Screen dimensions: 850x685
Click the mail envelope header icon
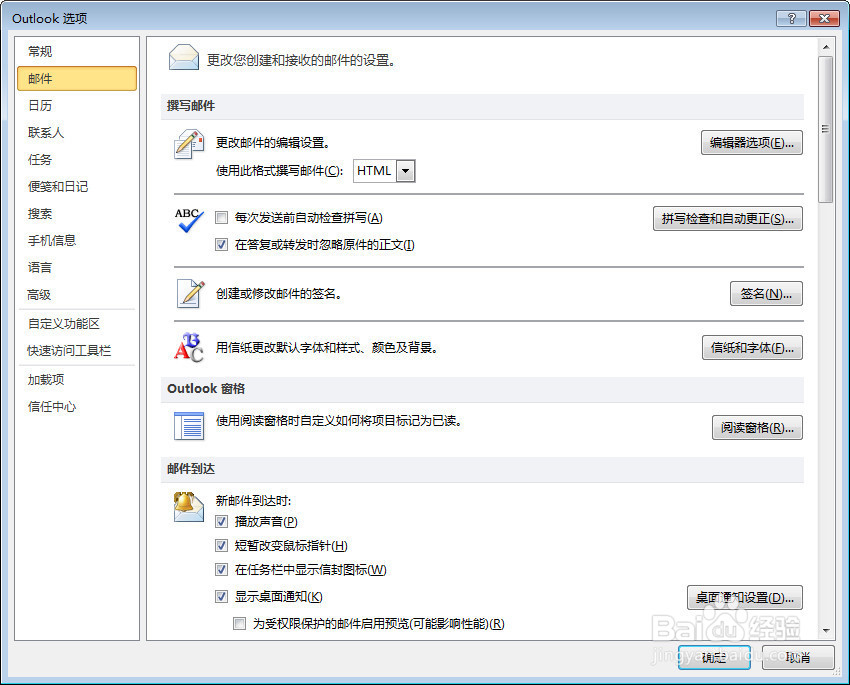[184, 57]
